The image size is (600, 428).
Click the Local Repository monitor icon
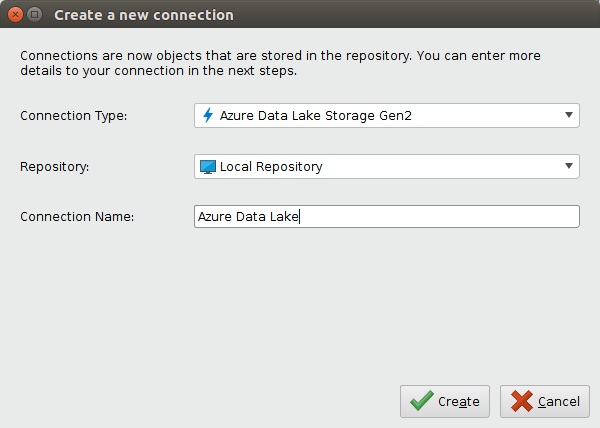pos(208,167)
